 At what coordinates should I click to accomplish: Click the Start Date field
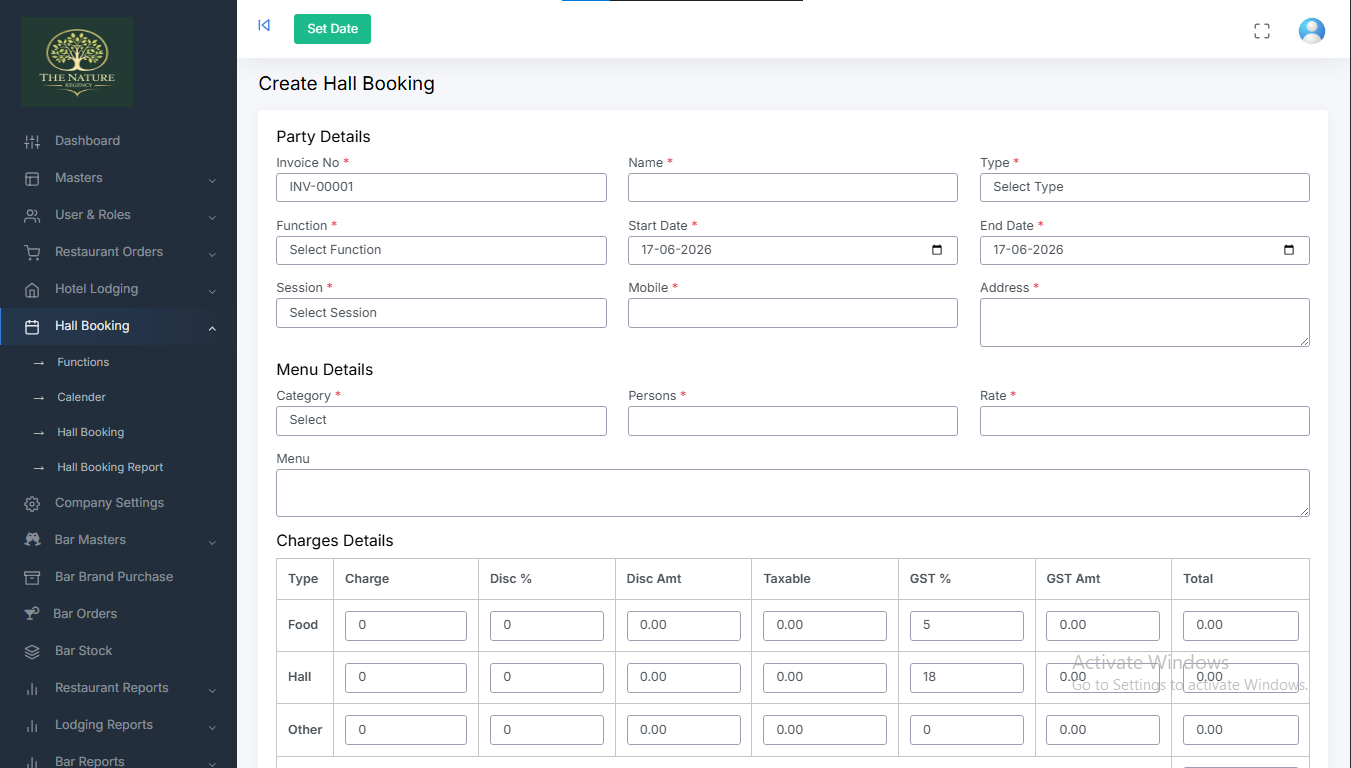pyautogui.click(x=793, y=250)
